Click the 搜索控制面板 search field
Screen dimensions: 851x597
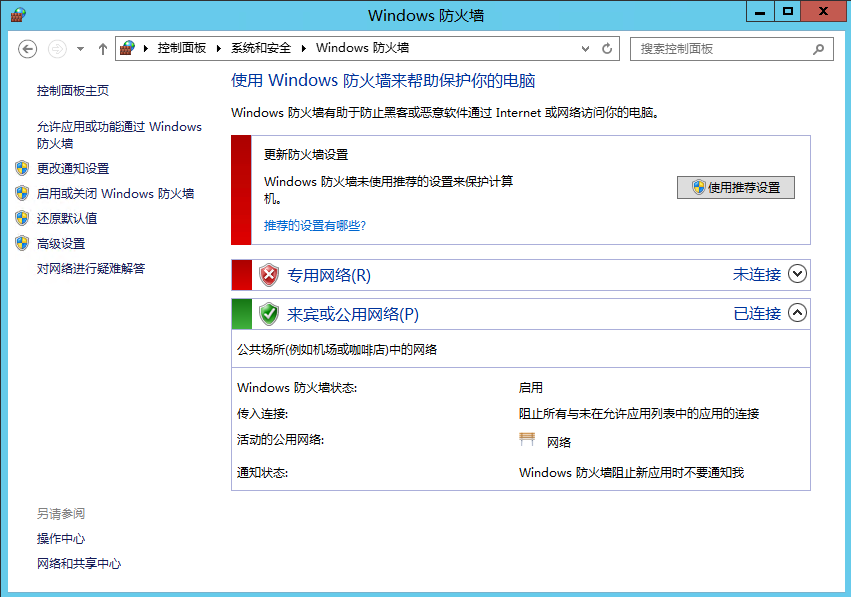click(720, 48)
